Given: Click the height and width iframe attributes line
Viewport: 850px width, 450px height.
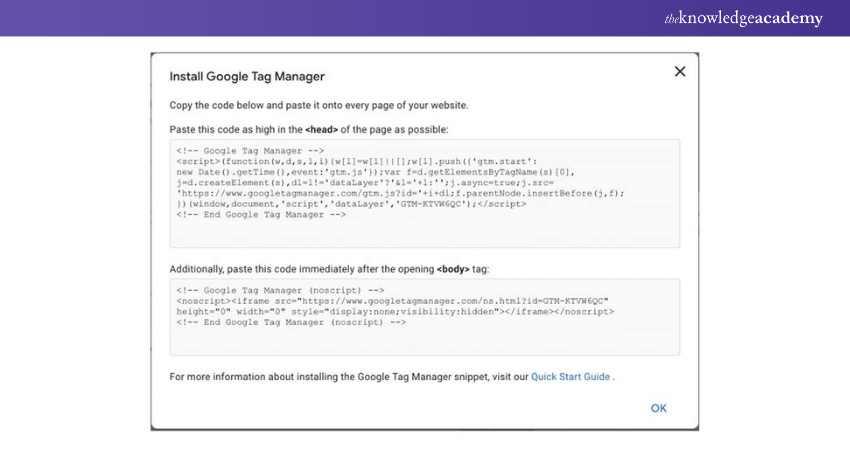Looking at the screenshot, I should pyautogui.click(x=230, y=311).
